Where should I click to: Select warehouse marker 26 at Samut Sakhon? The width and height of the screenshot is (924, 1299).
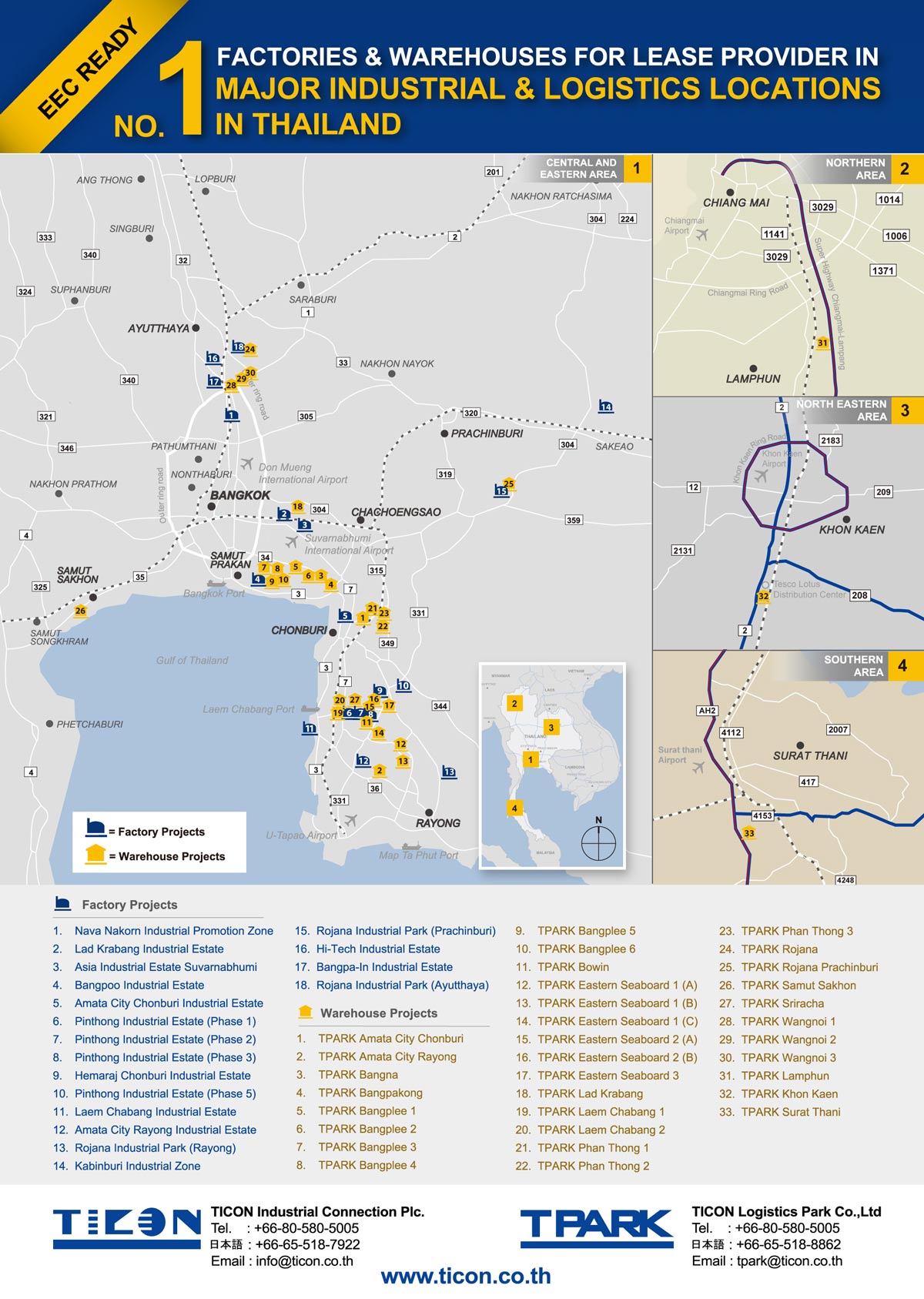point(80,611)
